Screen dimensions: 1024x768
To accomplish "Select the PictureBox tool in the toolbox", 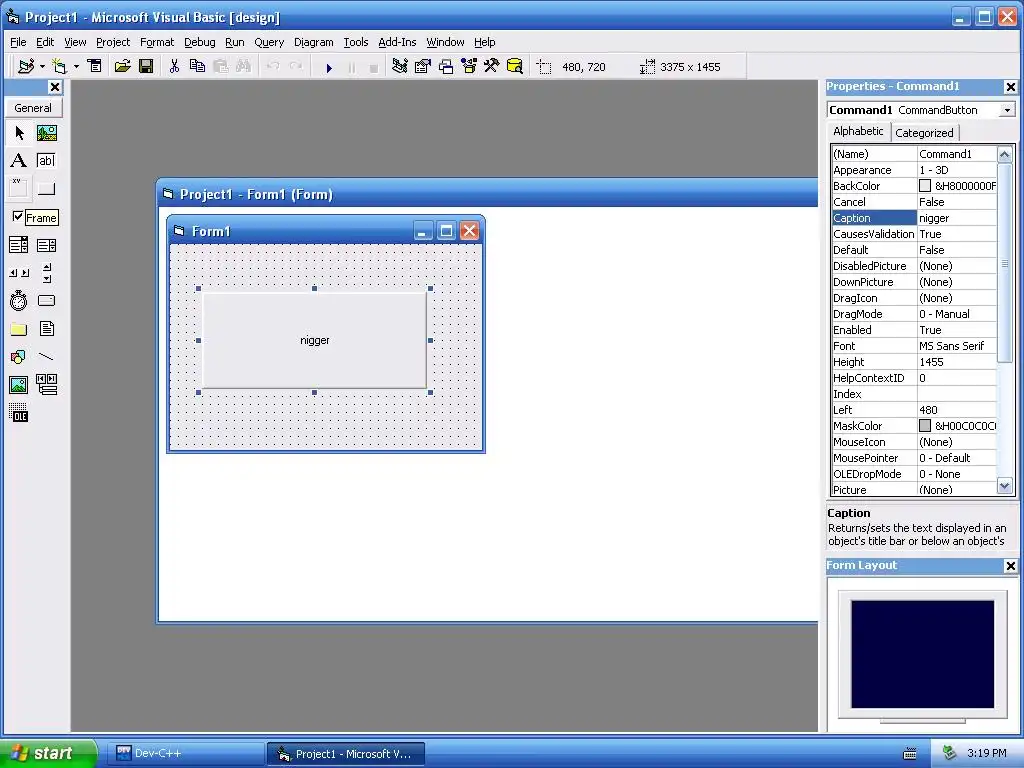I will [x=46, y=133].
